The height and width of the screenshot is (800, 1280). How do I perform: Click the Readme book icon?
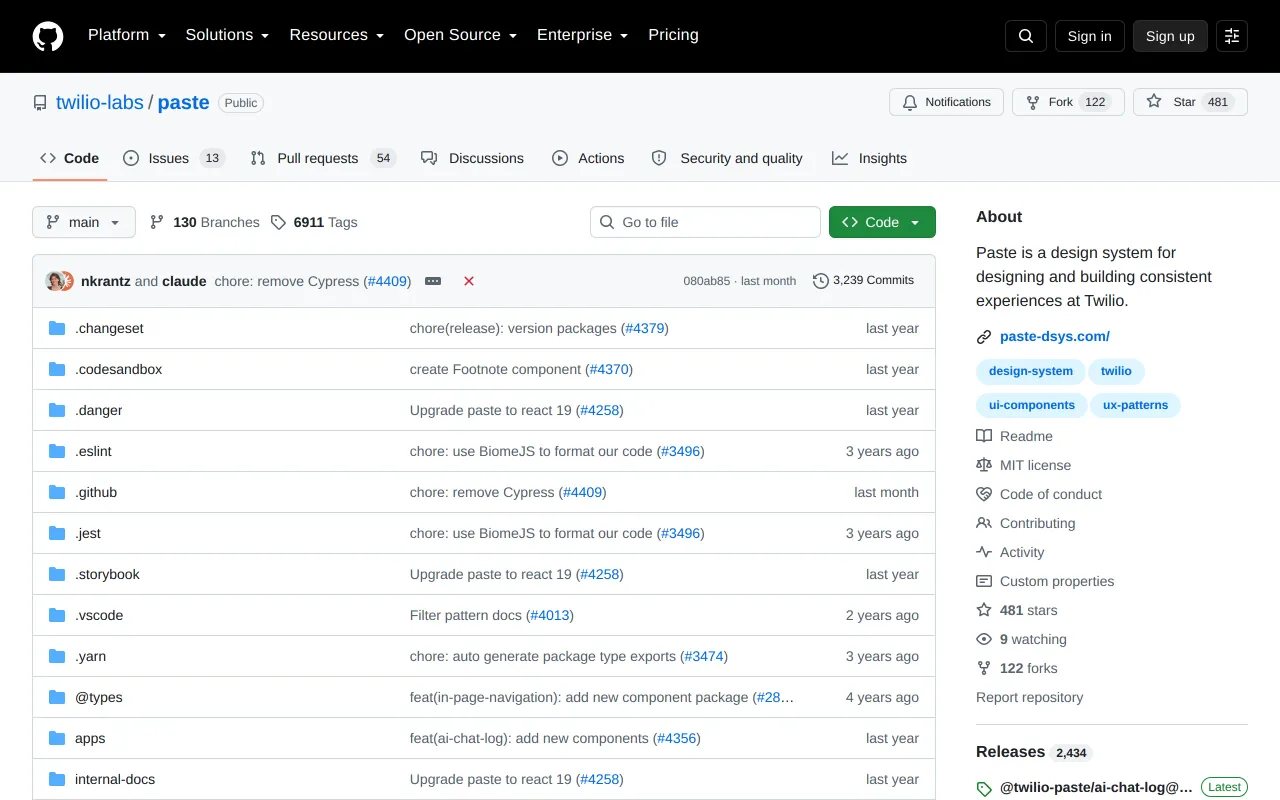tap(984, 436)
